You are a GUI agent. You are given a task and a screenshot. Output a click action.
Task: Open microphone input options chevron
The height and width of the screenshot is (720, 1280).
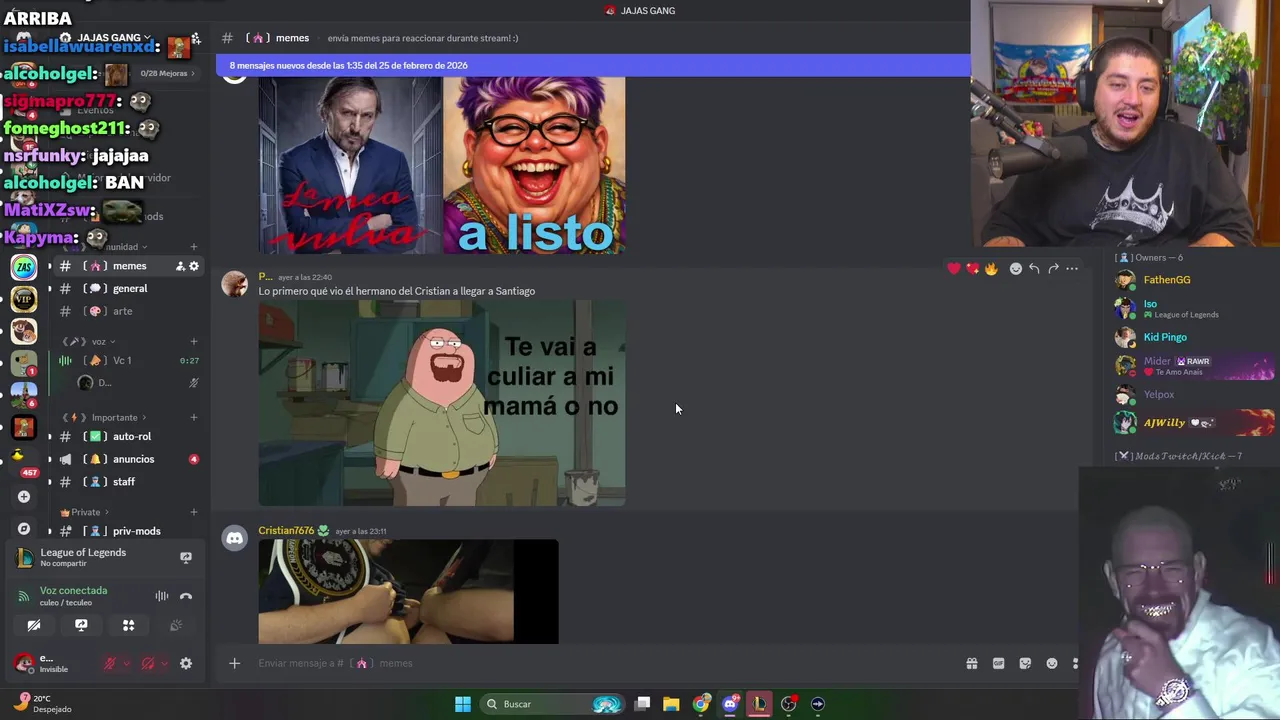126,663
